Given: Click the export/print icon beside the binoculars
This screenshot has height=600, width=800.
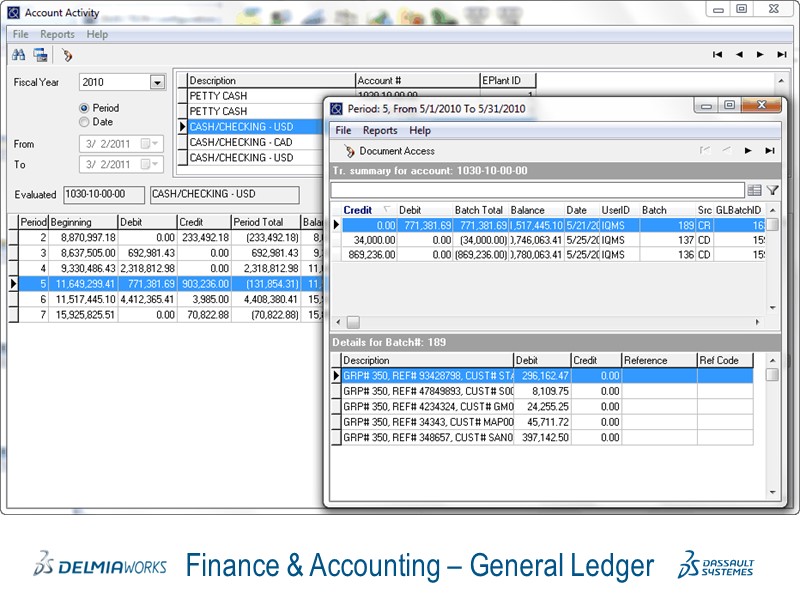Looking at the screenshot, I should point(38,56).
